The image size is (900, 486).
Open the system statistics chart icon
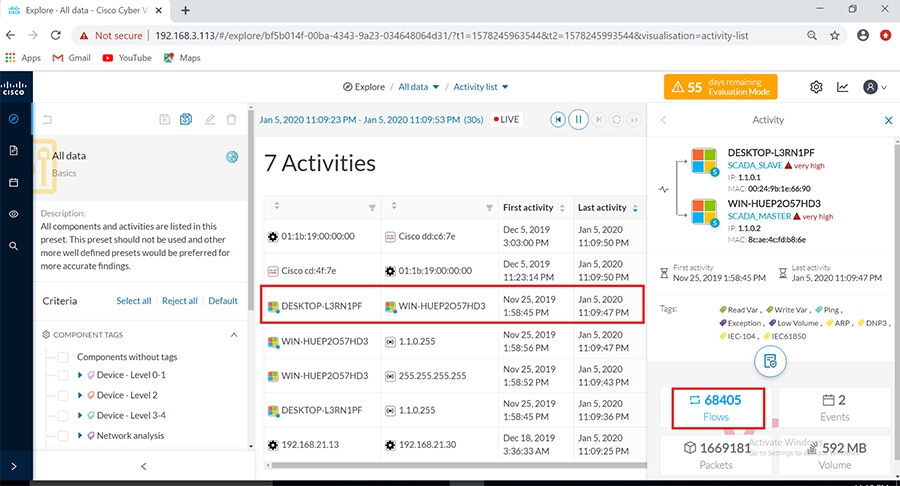click(x=843, y=87)
